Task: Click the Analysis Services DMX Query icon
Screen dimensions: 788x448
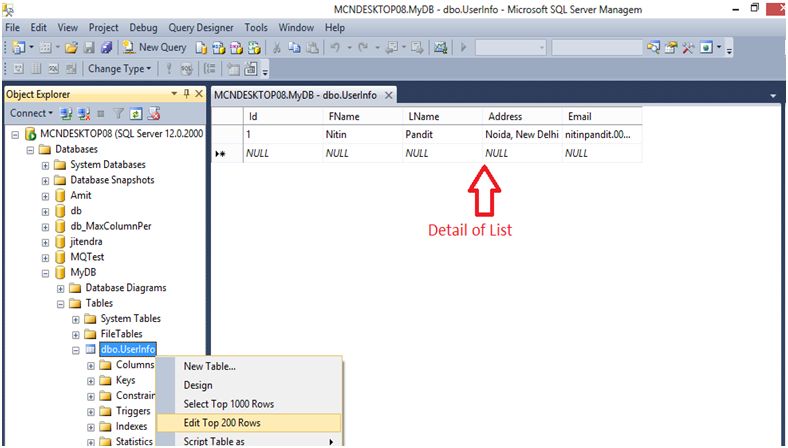Action: [236, 48]
